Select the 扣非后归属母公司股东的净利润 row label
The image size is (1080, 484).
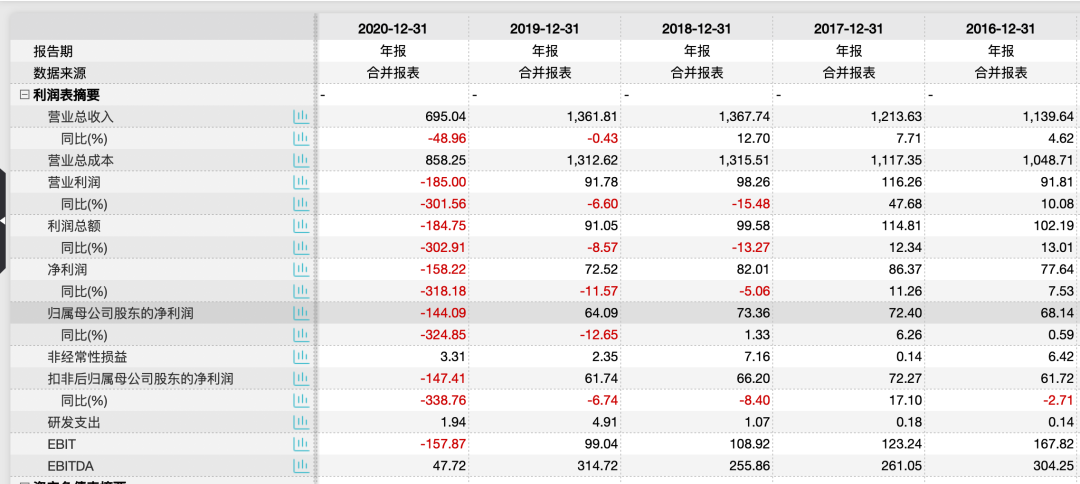point(141,379)
